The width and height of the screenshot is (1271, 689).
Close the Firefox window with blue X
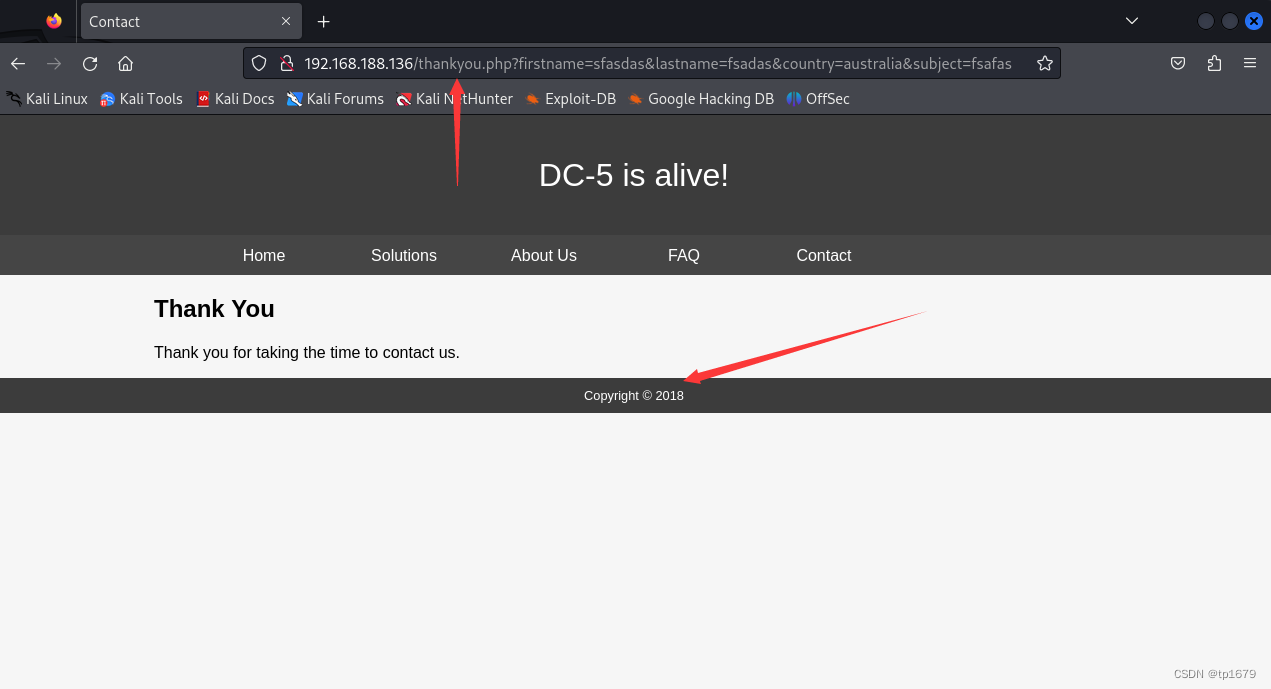(1254, 21)
